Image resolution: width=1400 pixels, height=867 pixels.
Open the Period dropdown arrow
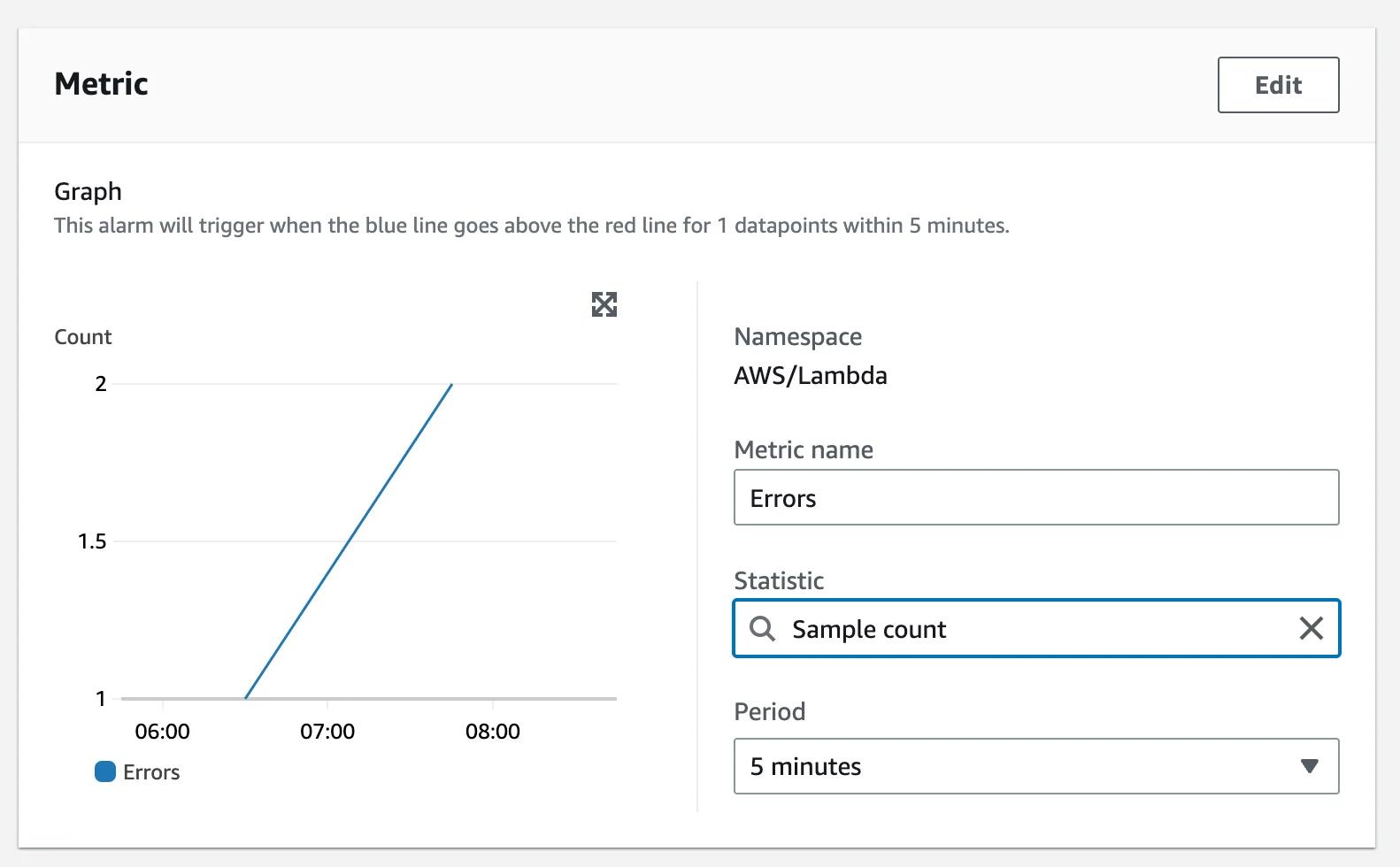coord(1309,766)
